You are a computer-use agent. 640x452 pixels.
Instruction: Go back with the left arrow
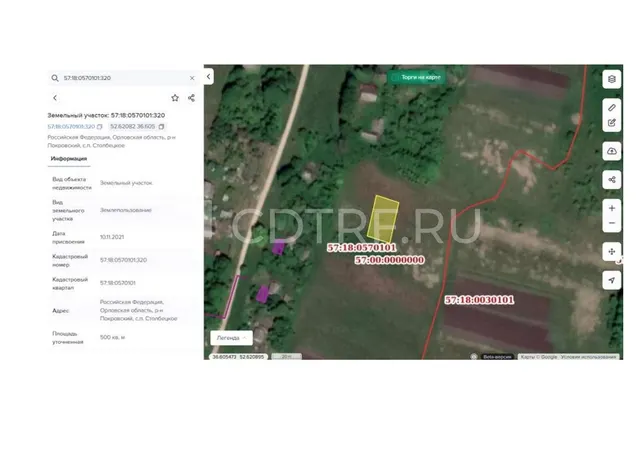[55, 98]
